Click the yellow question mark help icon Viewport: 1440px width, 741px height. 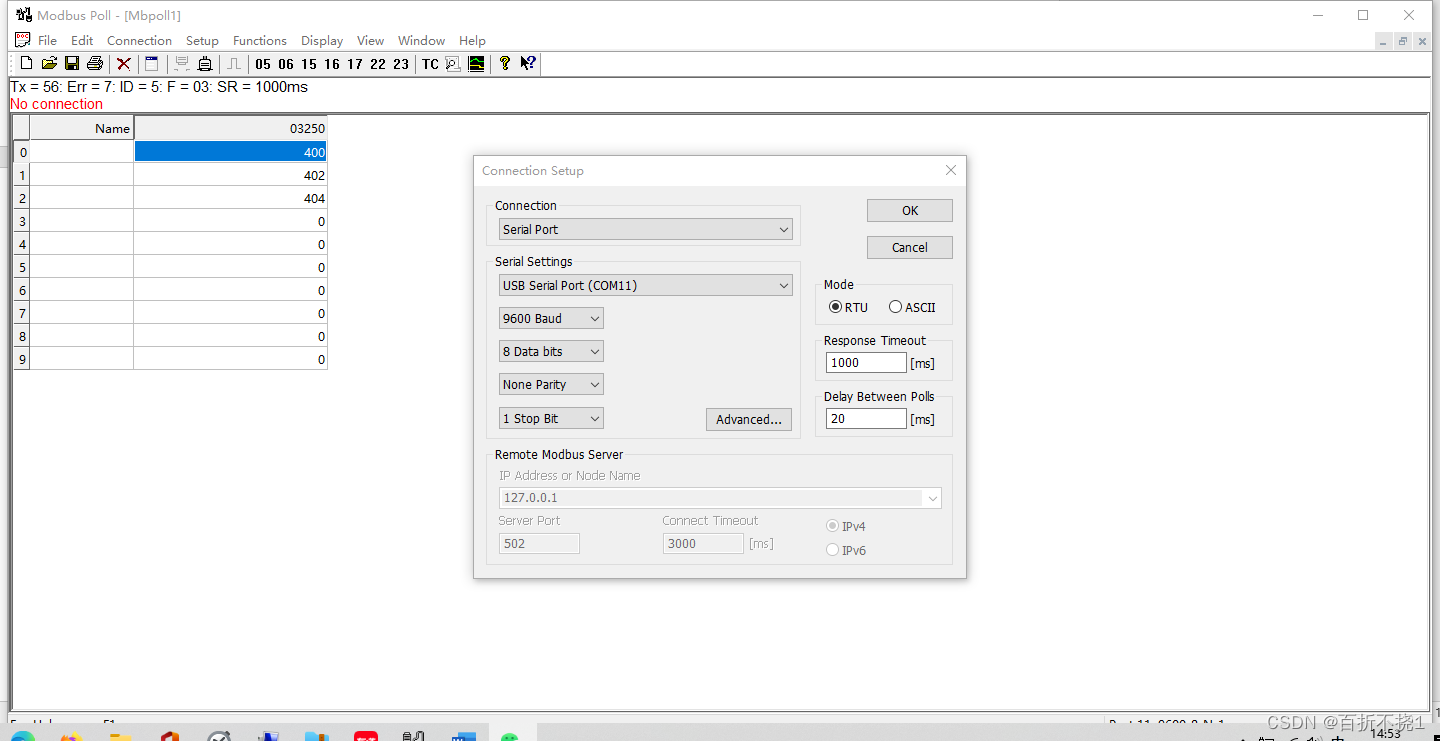(x=505, y=63)
